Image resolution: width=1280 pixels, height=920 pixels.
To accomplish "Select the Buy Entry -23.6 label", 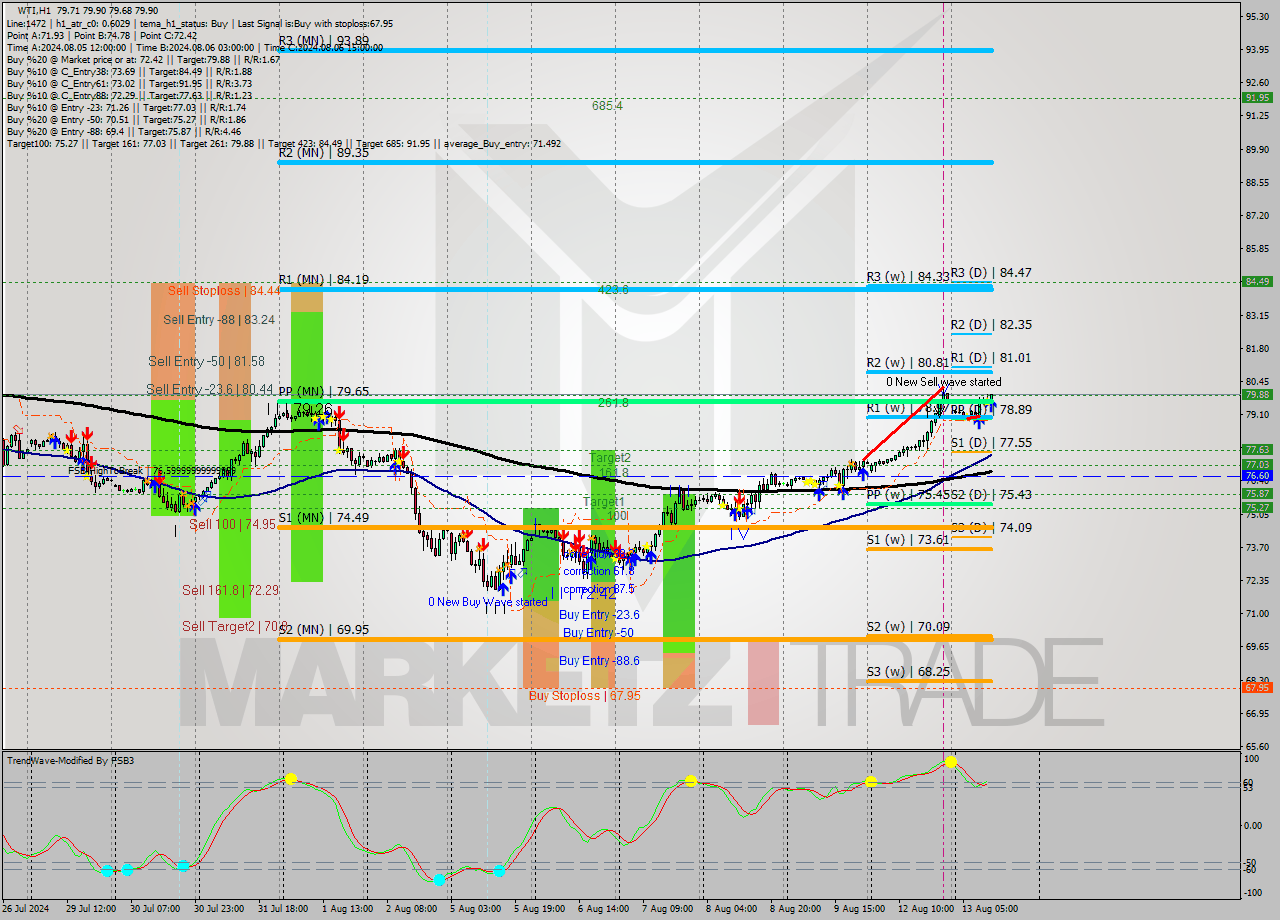I will [x=599, y=615].
